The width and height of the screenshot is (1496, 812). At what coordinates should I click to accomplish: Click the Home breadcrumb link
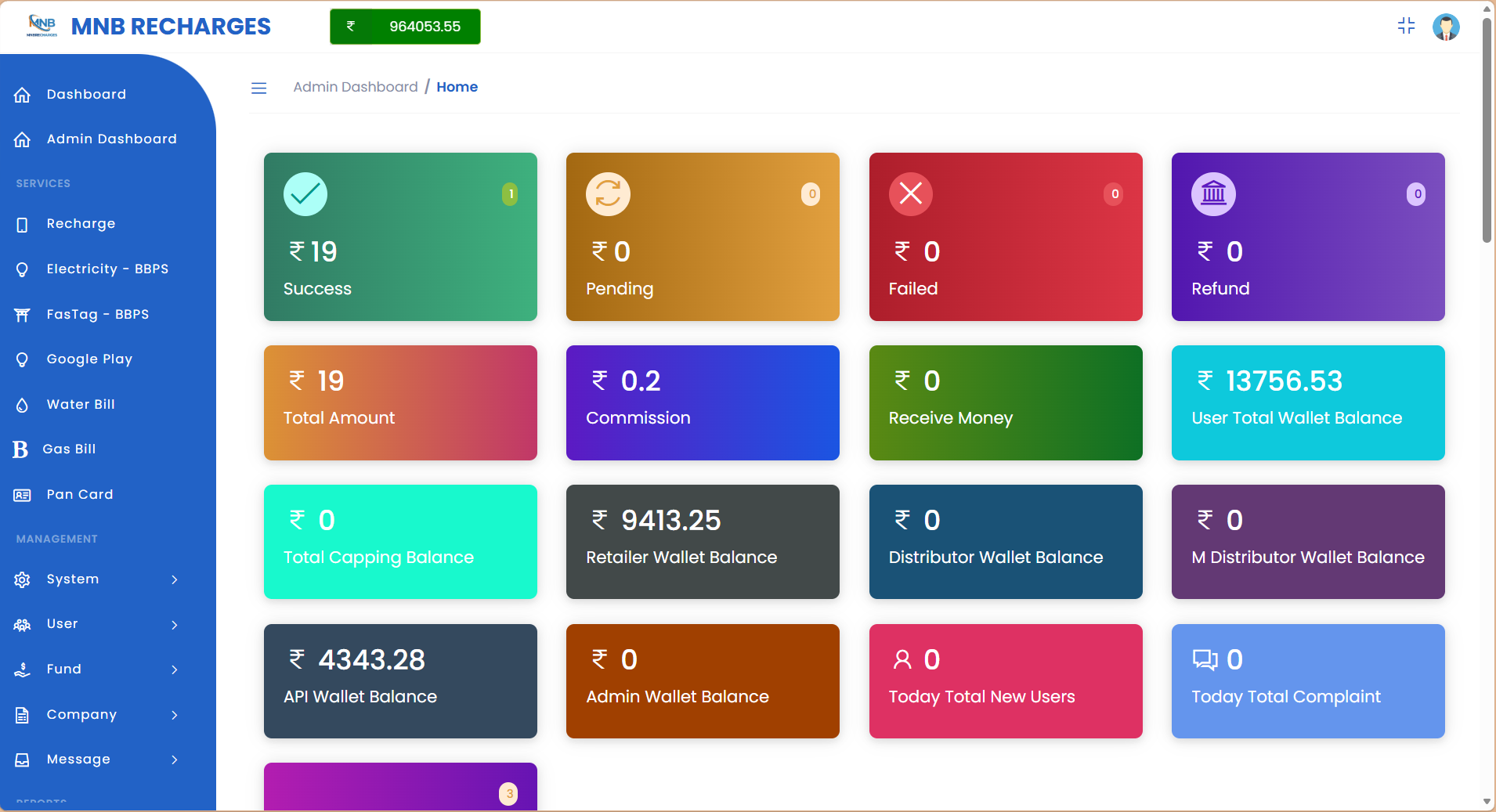(x=457, y=87)
